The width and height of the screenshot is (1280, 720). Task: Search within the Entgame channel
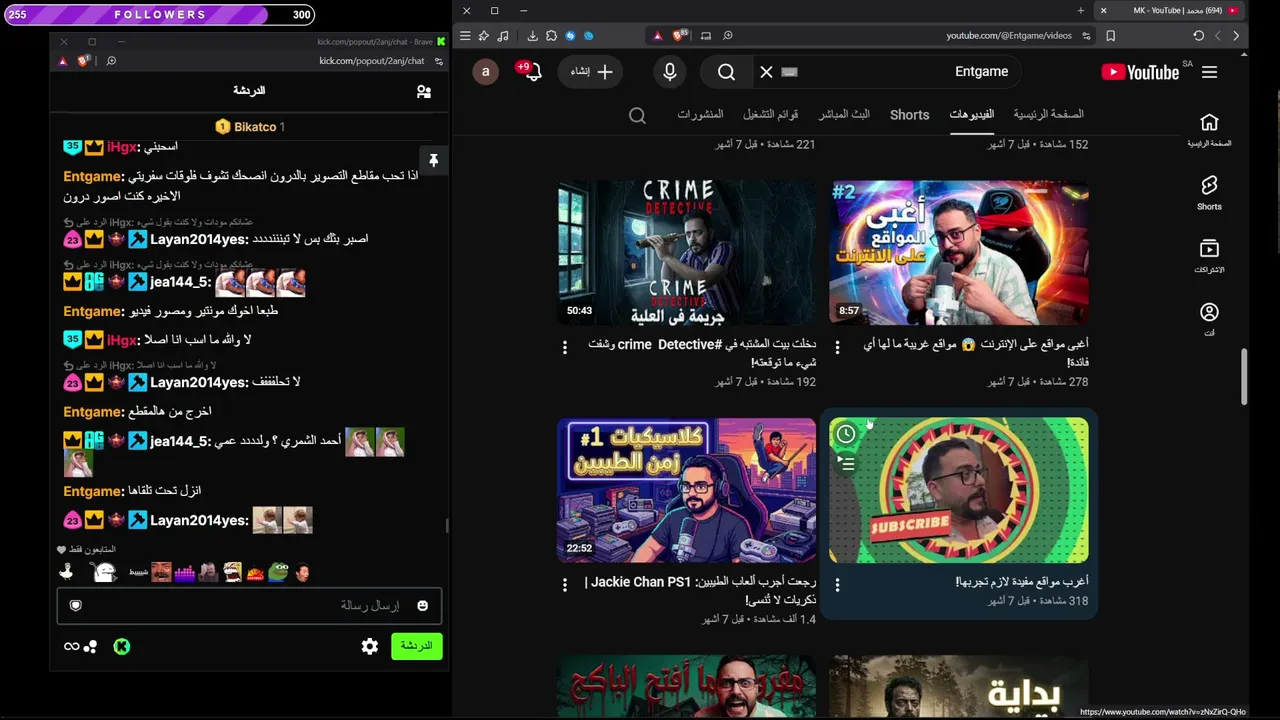point(637,115)
